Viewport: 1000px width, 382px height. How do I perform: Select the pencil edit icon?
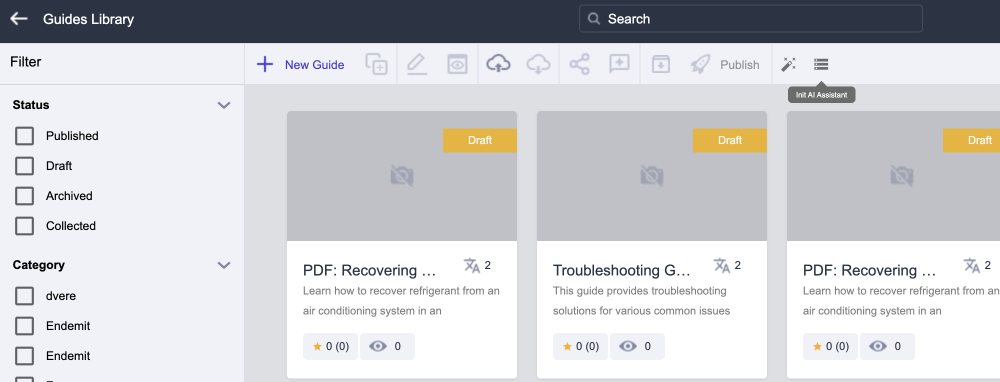[416, 64]
